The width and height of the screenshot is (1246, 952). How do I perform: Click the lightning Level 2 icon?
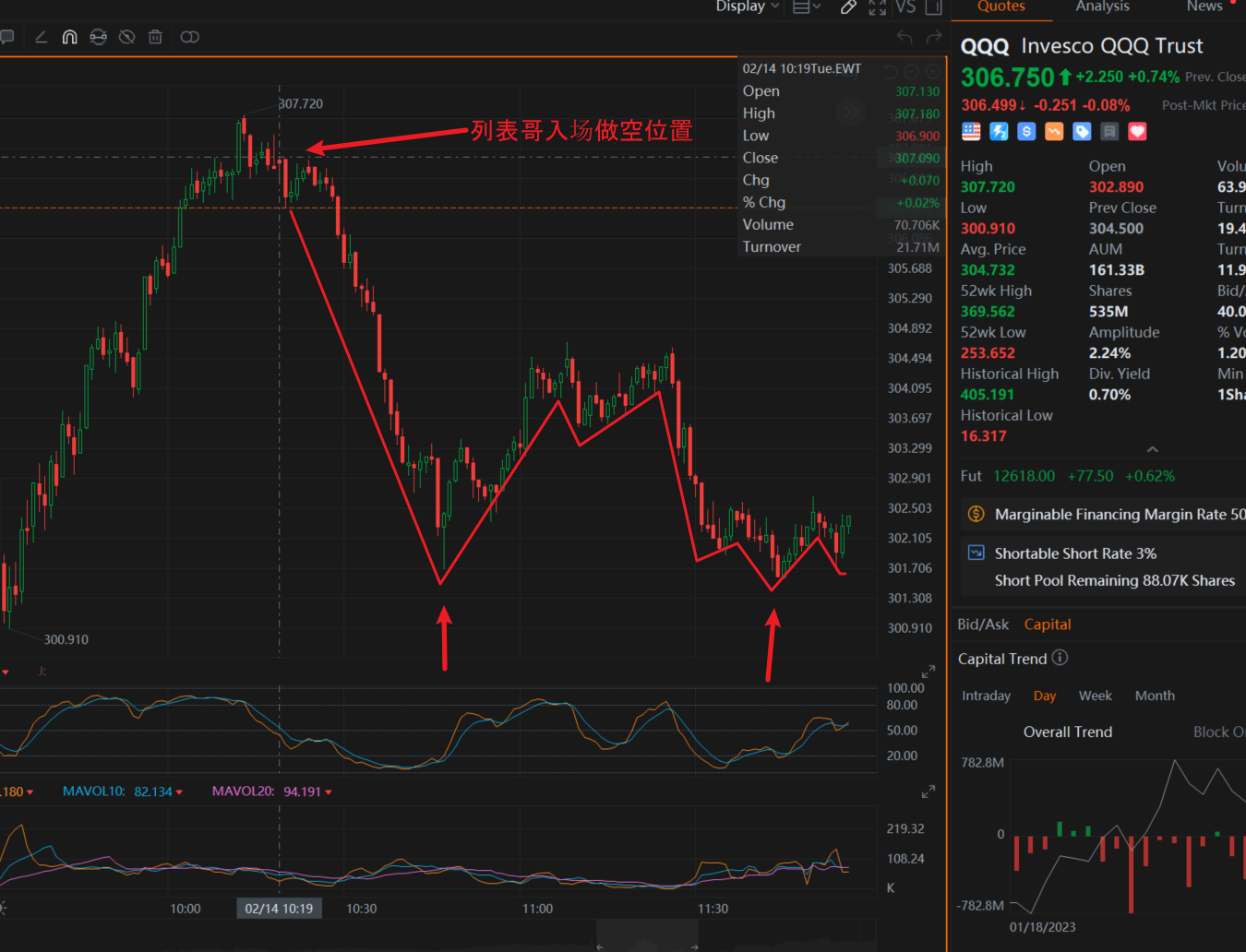point(999,132)
